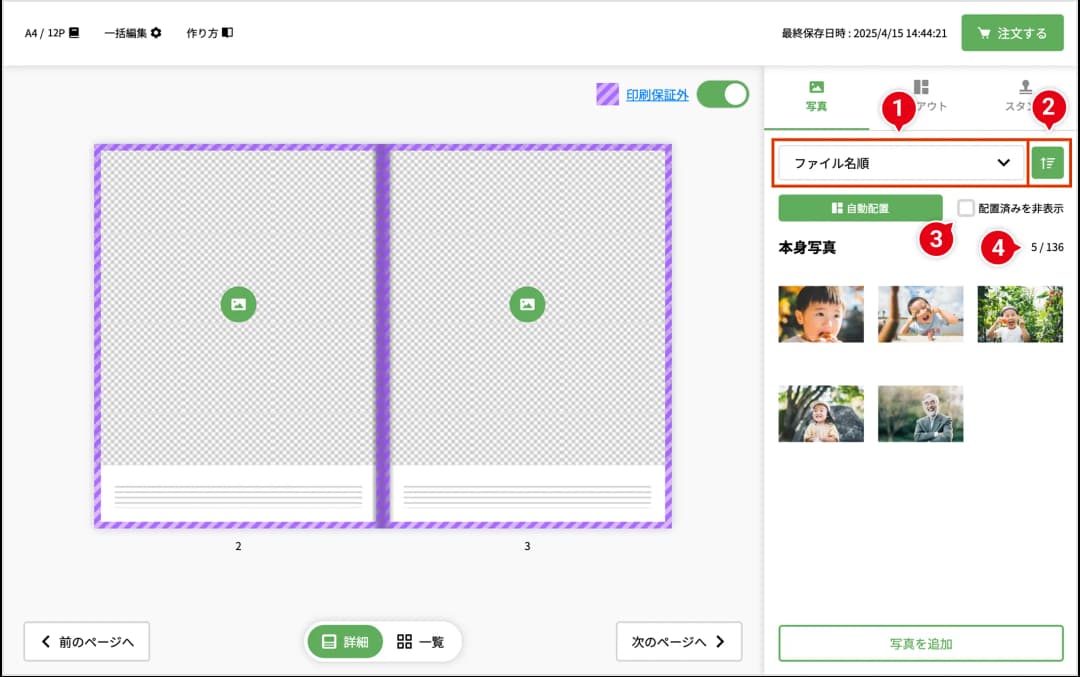Enable the 配置済みを非表示 checkbox
Viewport: 1080px width, 677px height.
[x=964, y=207]
